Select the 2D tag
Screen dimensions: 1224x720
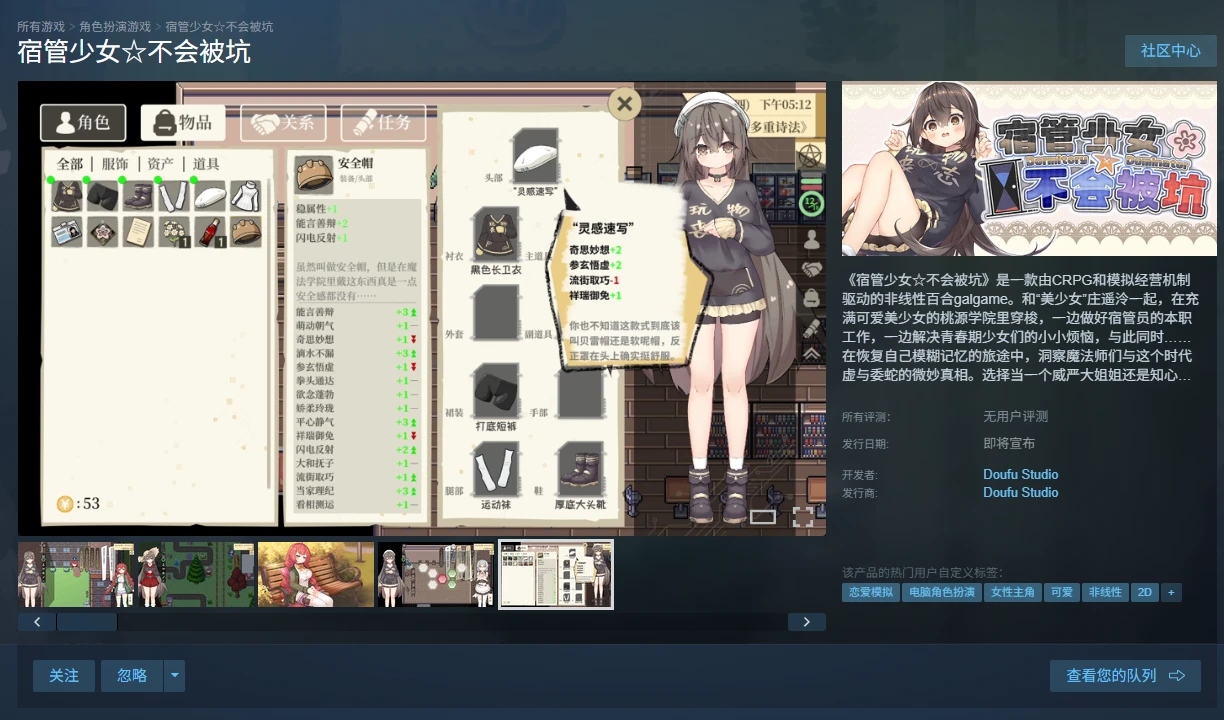[1145, 592]
